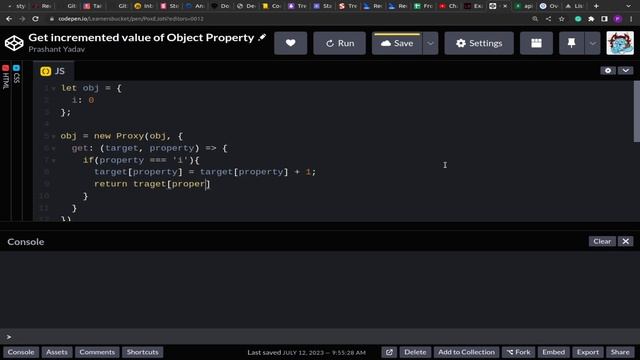Bookmark page with star icon
The image size is (640, 360).
point(562,19)
